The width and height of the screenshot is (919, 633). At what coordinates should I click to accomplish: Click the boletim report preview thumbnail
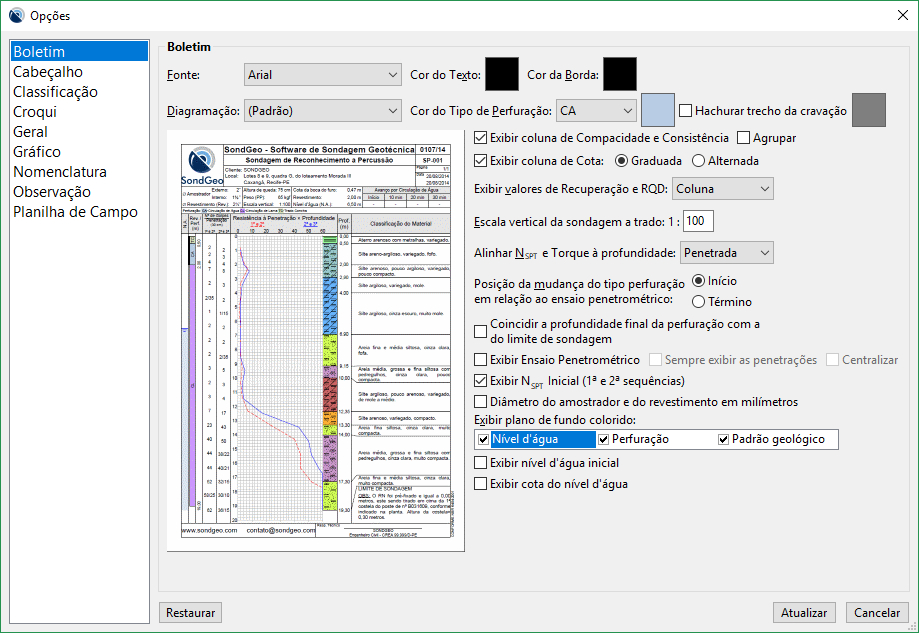click(x=316, y=341)
